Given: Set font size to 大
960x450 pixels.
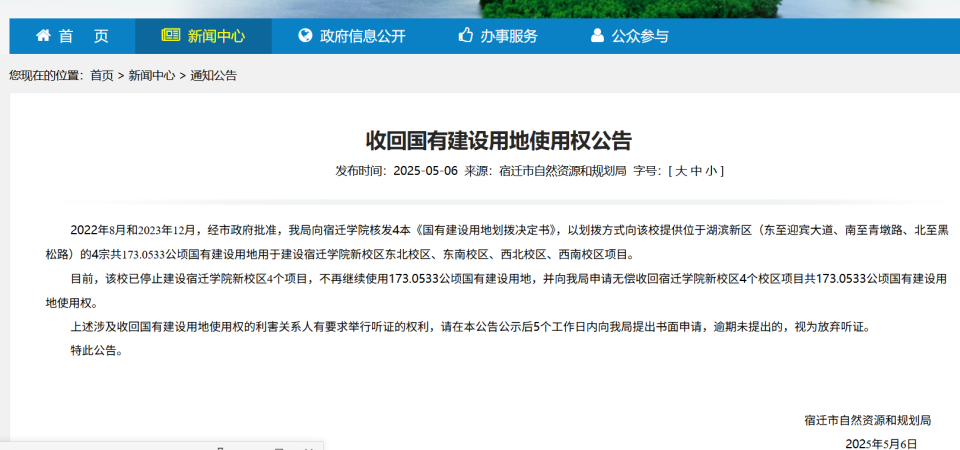Looking at the screenshot, I should pyautogui.click(x=680, y=171).
